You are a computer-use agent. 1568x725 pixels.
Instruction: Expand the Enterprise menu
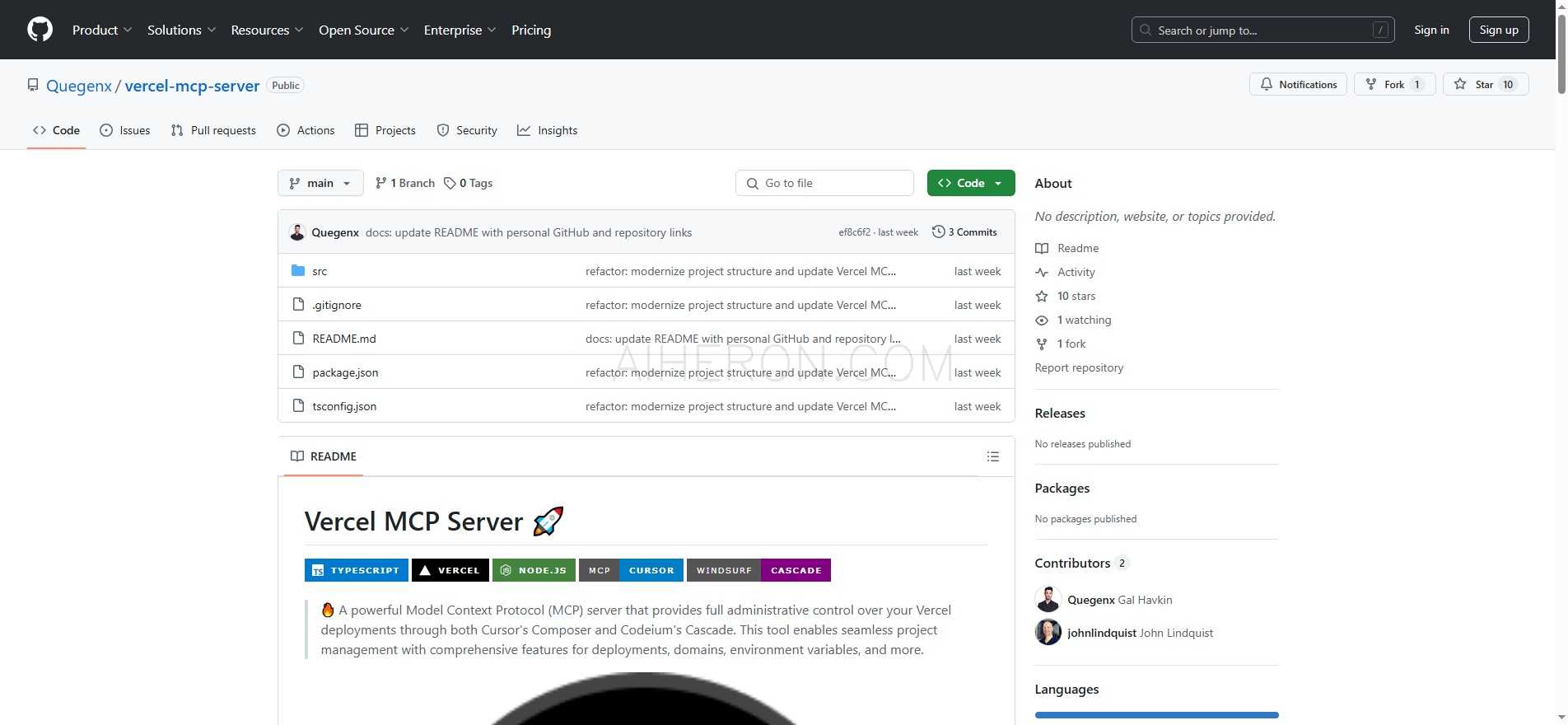coord(460,30)
